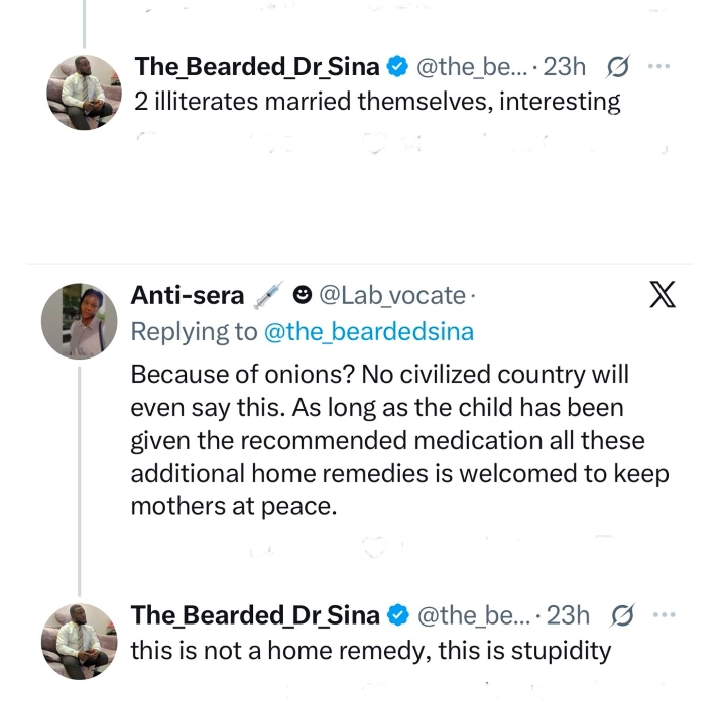Click the slashed-circle icon on the bottom reply

622,615
